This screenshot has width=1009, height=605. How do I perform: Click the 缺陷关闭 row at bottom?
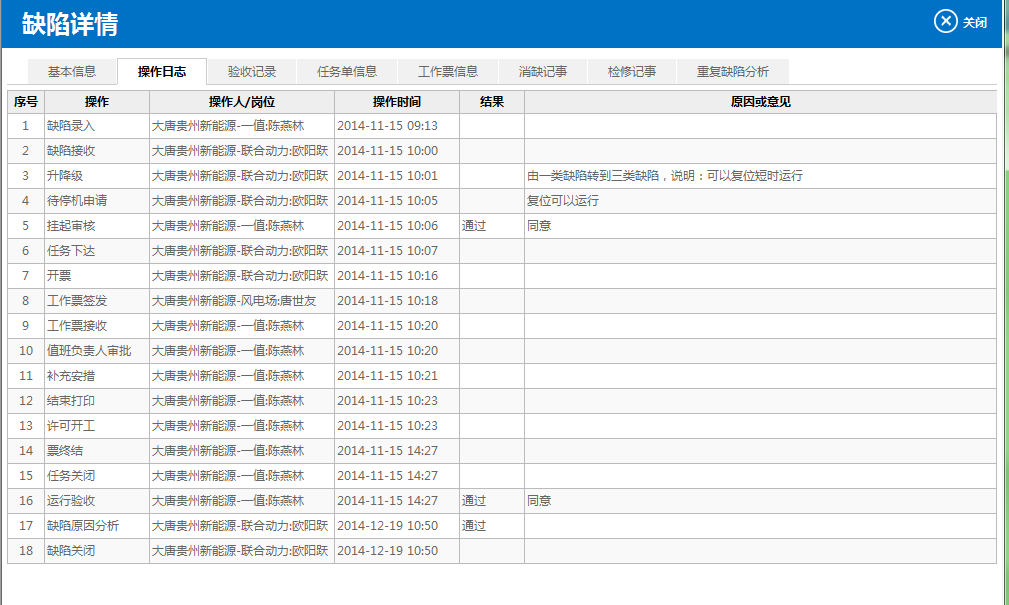[71, 551]
